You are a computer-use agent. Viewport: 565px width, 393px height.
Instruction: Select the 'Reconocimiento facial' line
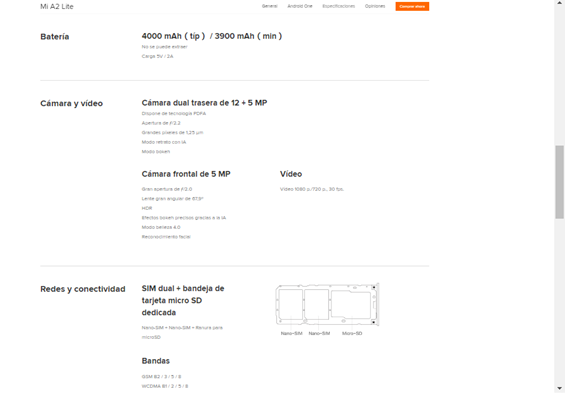166,237
